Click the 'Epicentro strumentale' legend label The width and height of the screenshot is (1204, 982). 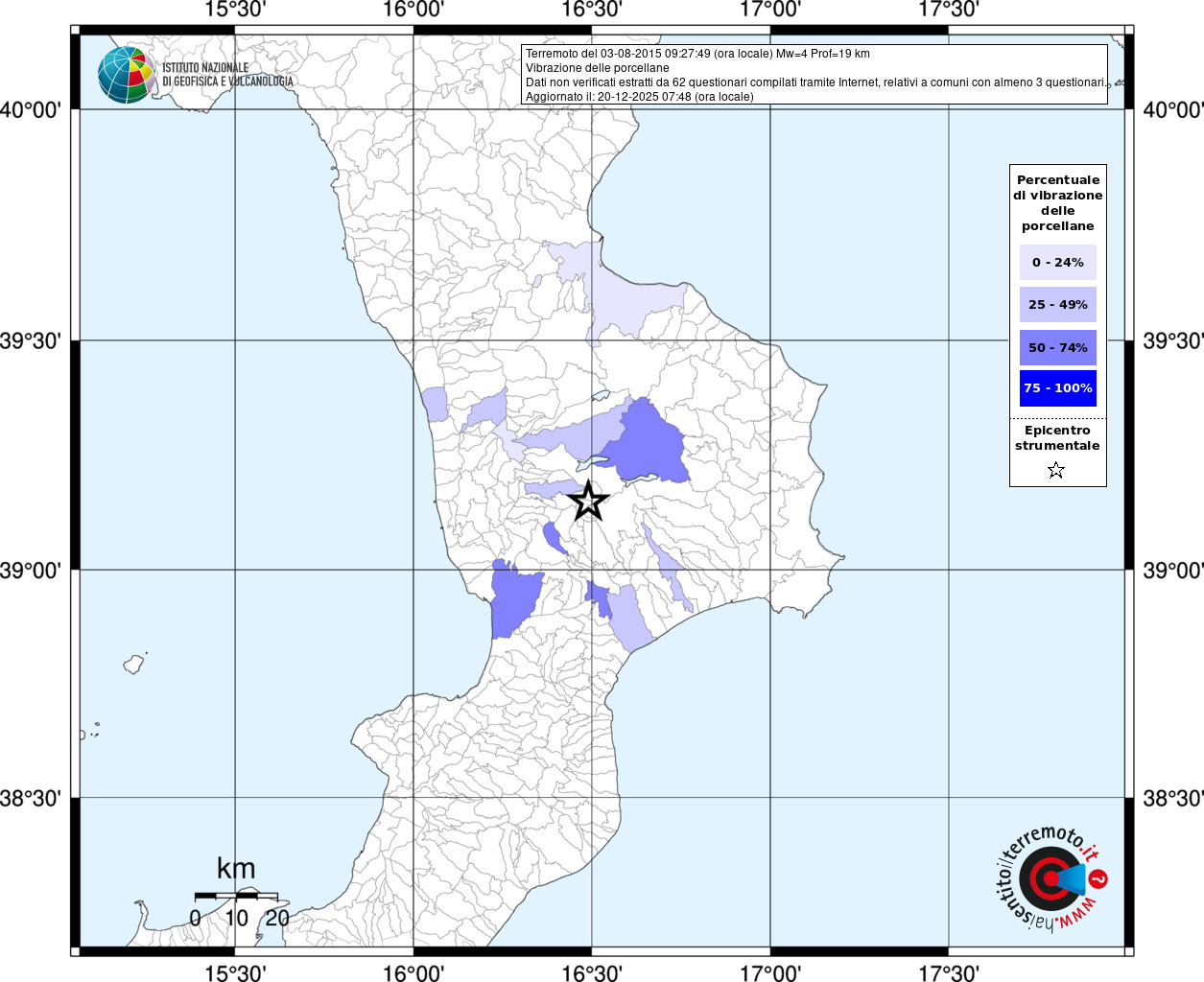(x=1057, y=438)
